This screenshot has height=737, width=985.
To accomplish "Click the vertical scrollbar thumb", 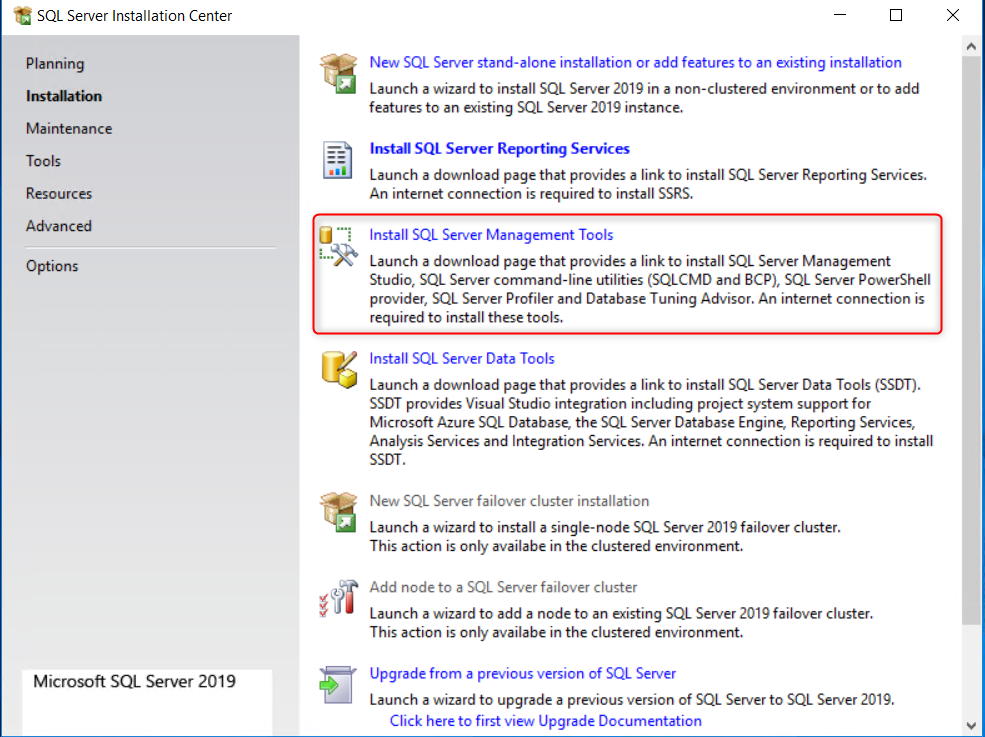I will (x=971, y=341).
